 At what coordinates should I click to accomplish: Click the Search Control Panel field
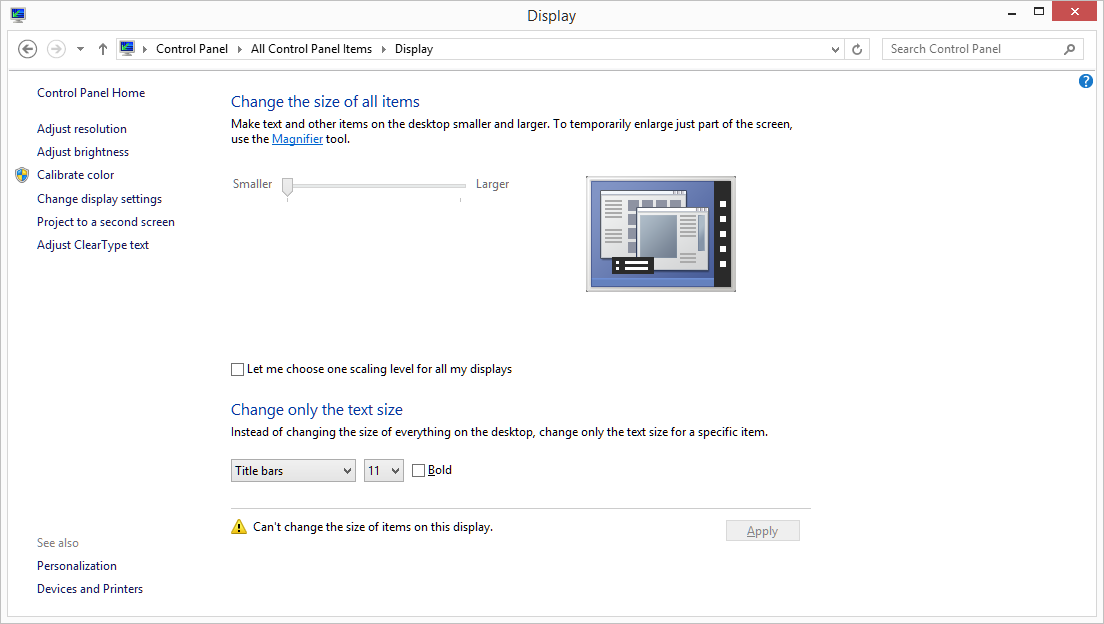(x=970, y=49)
